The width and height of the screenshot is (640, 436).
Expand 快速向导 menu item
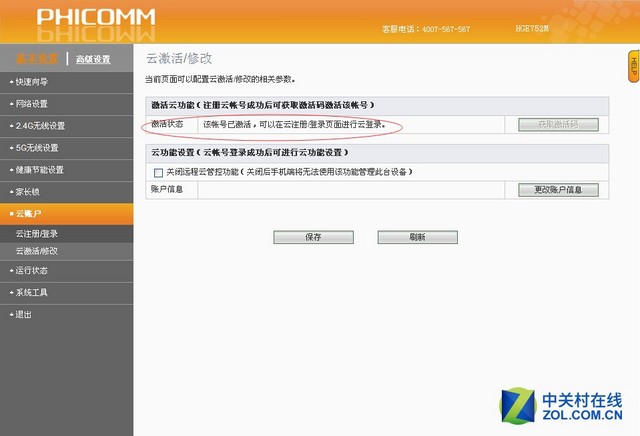[67, 82]
